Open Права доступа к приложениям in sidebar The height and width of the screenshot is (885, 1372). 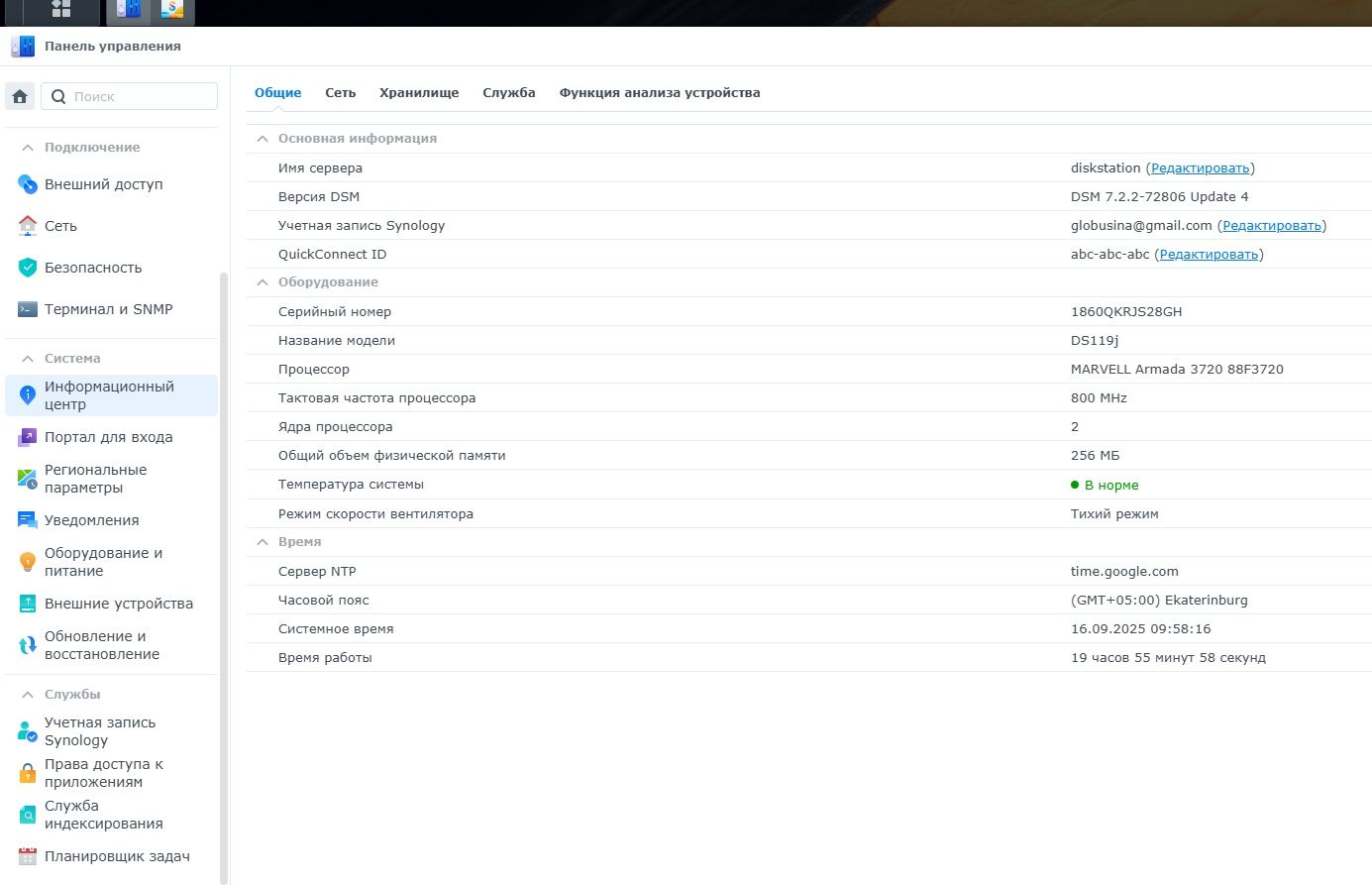click(x=111, y=773)
